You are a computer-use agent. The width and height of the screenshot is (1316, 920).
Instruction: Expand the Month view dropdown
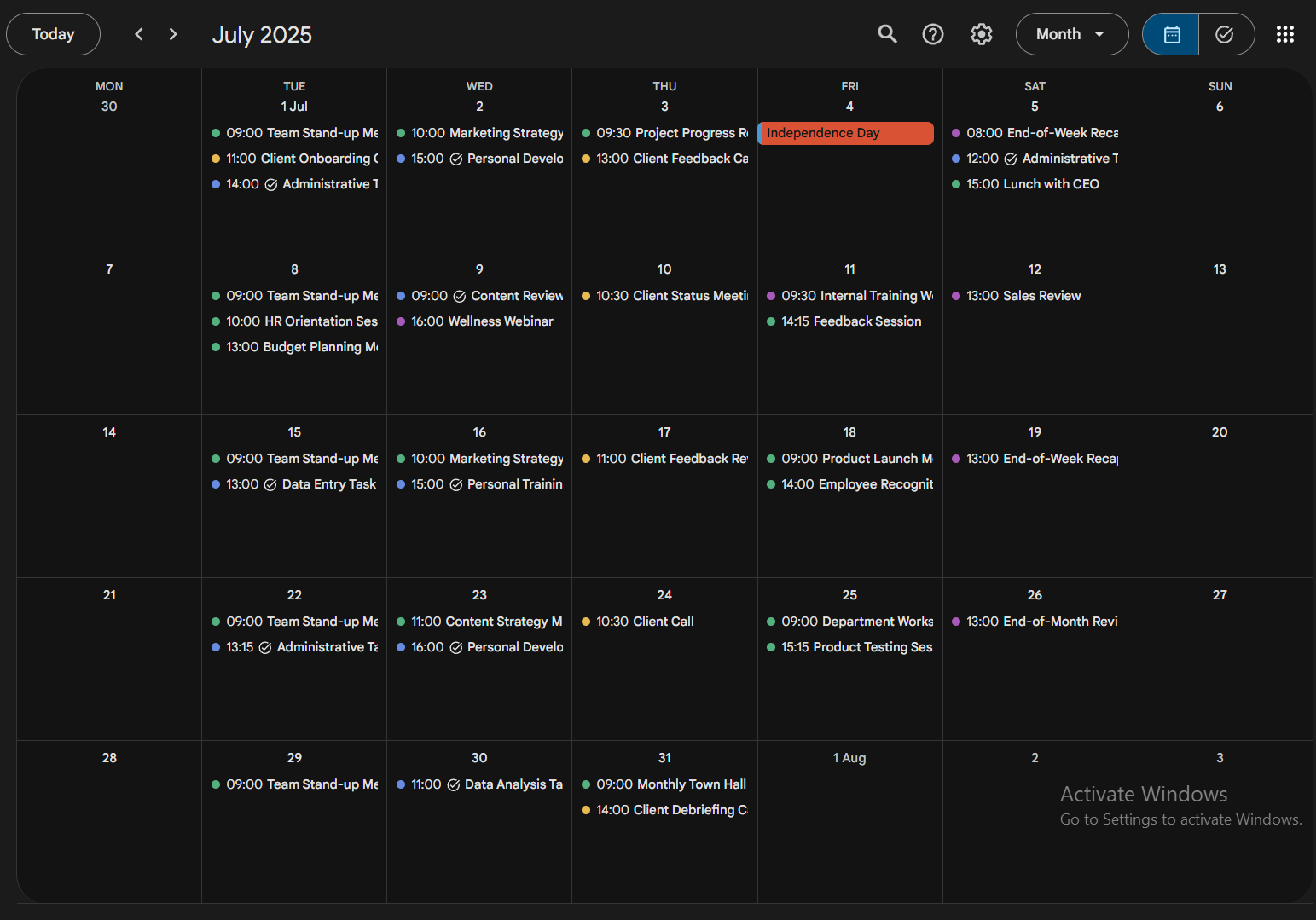tap(1071, 34)
